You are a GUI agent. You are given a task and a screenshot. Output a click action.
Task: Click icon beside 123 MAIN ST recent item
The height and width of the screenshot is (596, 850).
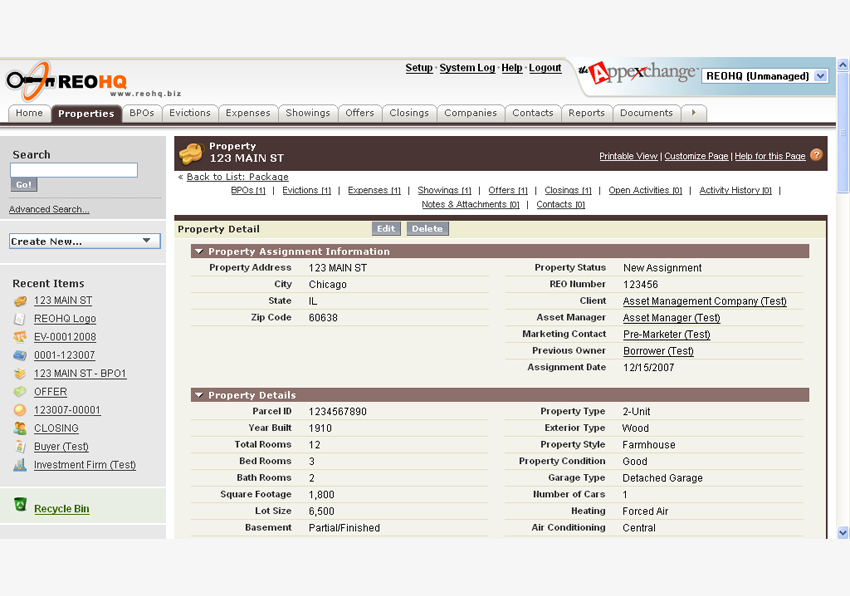[x=20, y=301]
